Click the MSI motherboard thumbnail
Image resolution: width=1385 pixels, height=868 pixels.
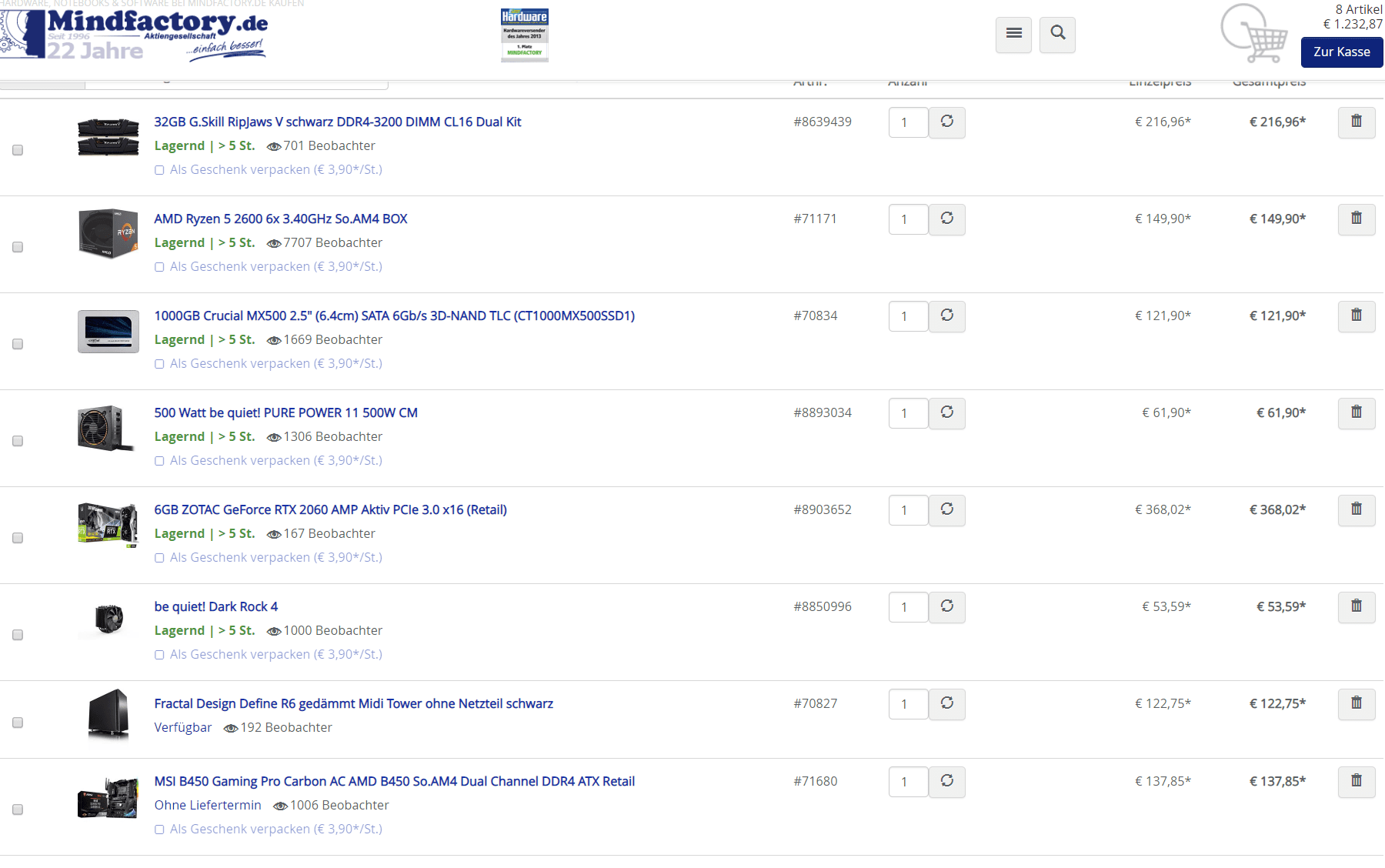point(108,799)
